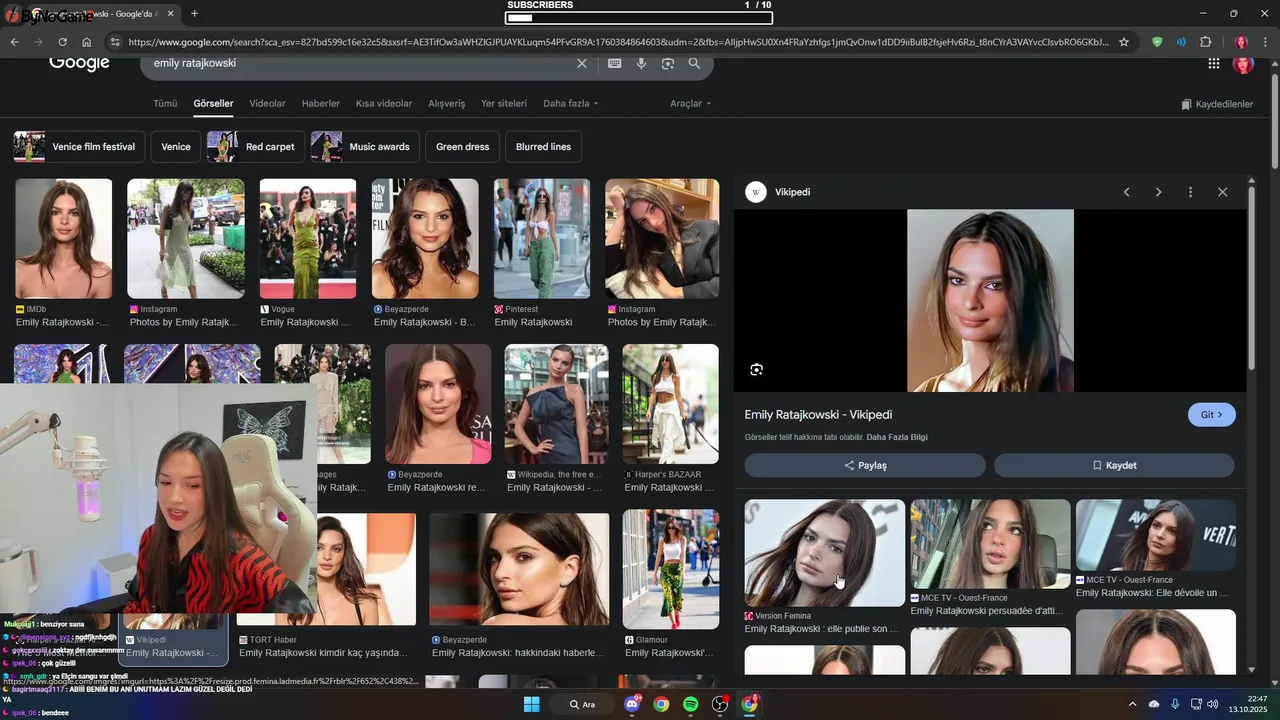Switch to Tümü results tab

[x=165, y=103]
